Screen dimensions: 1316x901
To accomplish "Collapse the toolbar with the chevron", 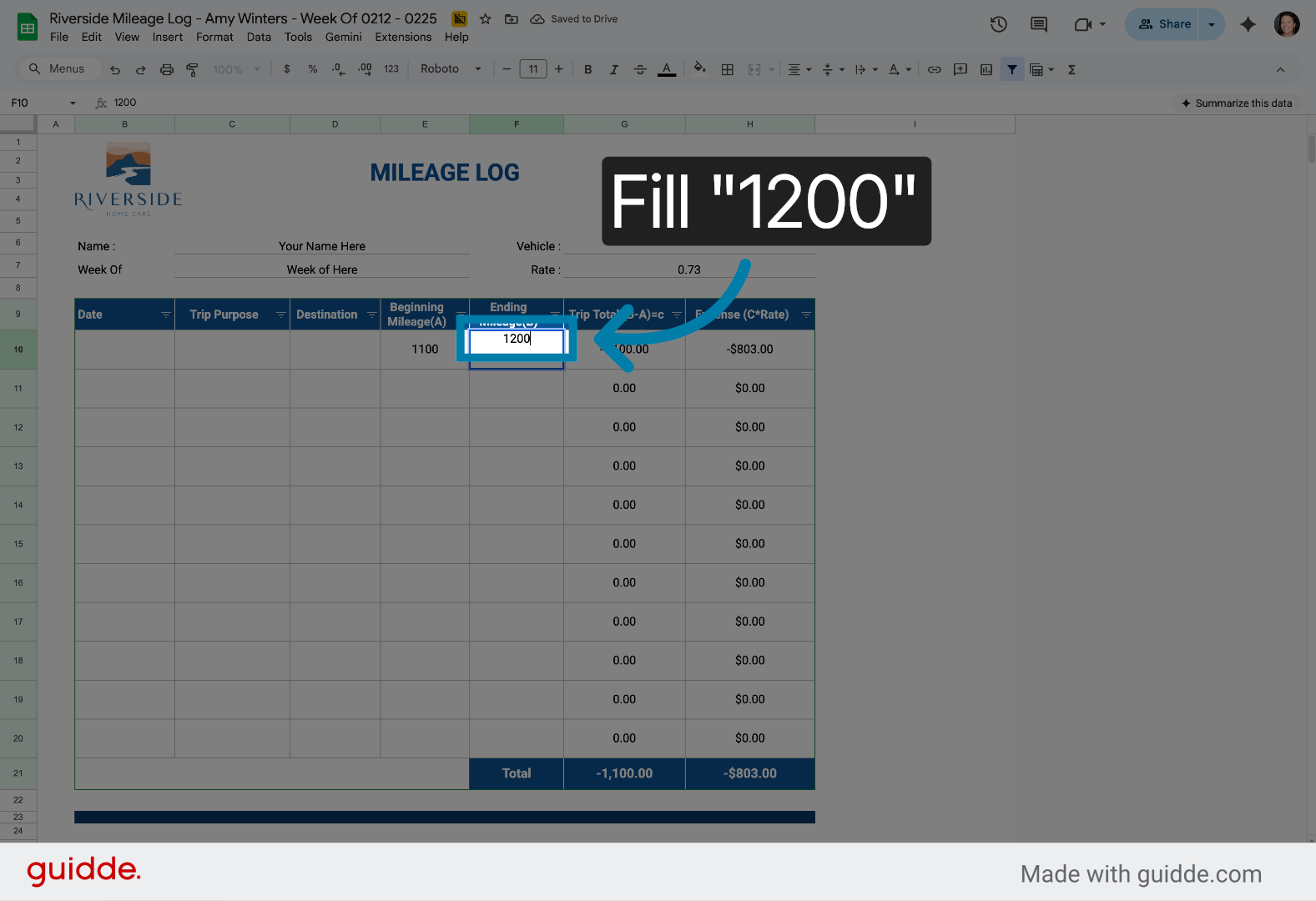I will coord(1281,70).
